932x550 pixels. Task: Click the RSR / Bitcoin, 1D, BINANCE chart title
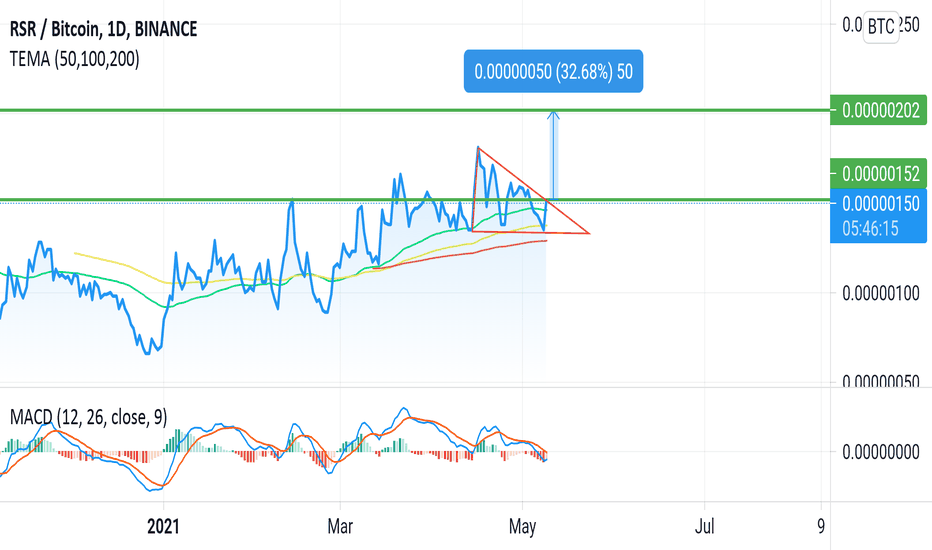103,29
